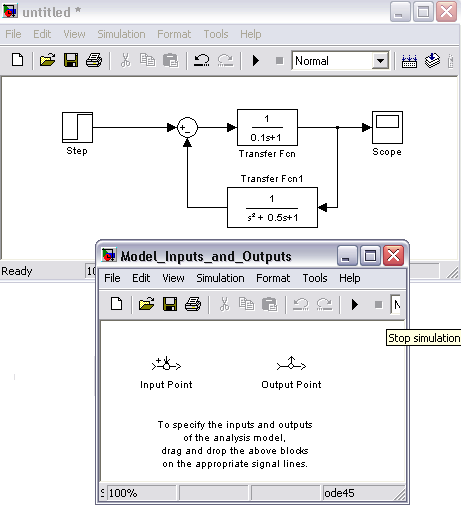Click the Output Point label
Viewport: 461px width, 505px height.
pyautogui.click(x=291, y=385)
